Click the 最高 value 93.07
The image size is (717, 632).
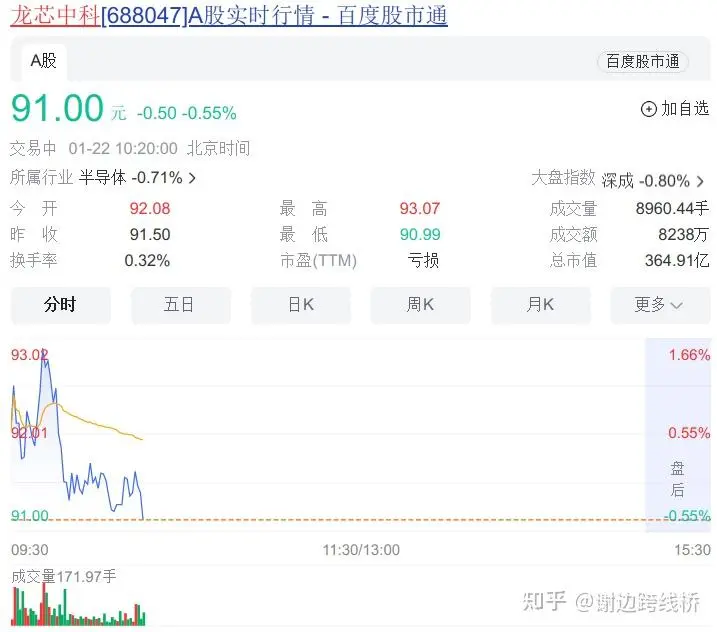[420, 209]
